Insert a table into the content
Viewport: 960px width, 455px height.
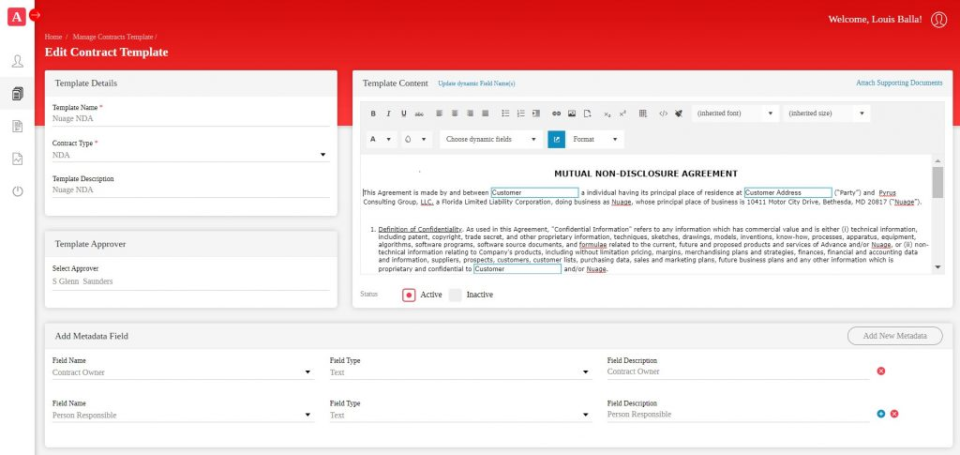(642, 113)
